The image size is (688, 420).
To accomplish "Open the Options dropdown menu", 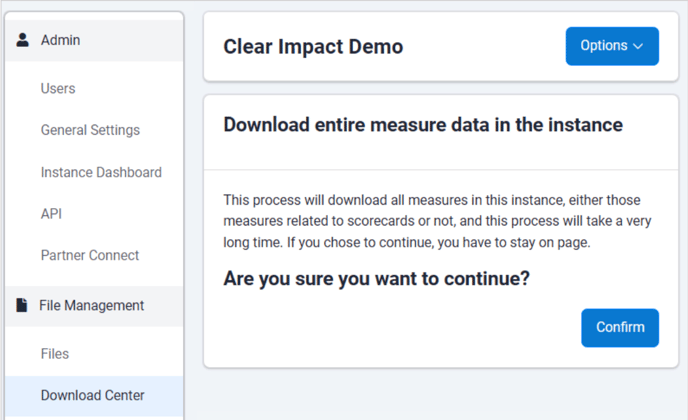I will tap(611, 46).
